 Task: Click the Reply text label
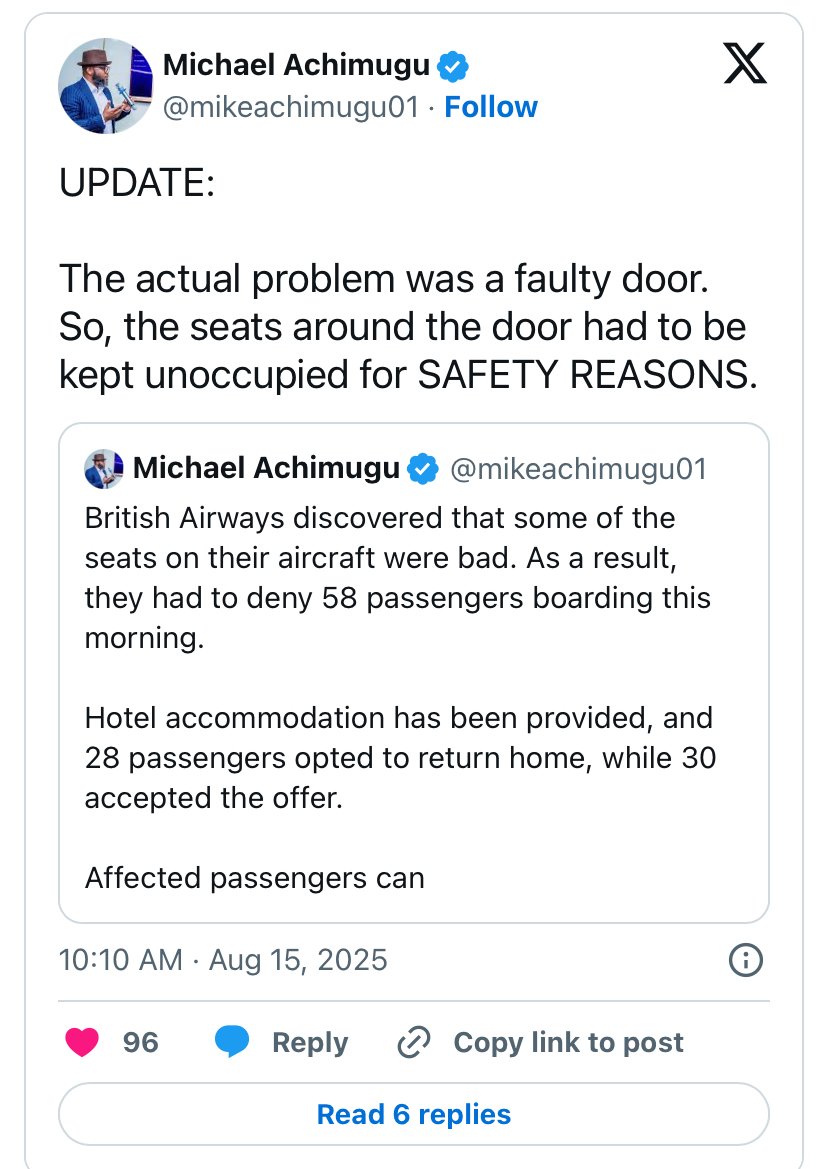310,1042
